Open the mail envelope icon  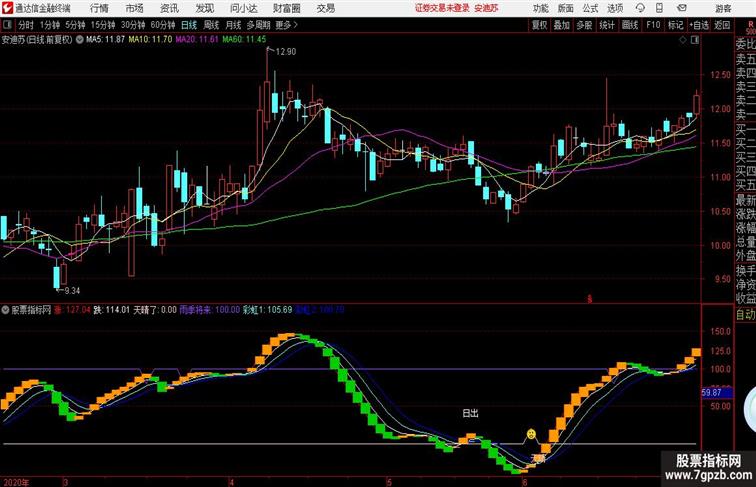(x=681, y=8)
